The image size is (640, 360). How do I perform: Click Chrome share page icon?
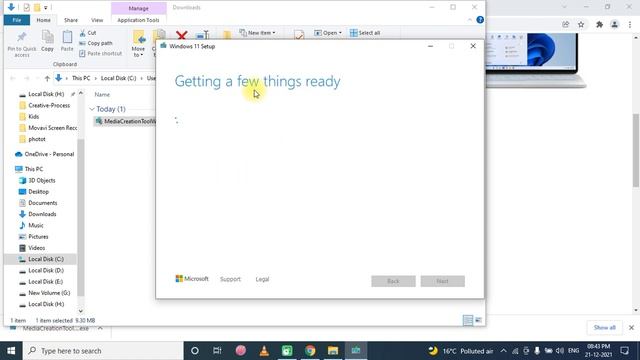pyautogui.click(x=565, y=25)
